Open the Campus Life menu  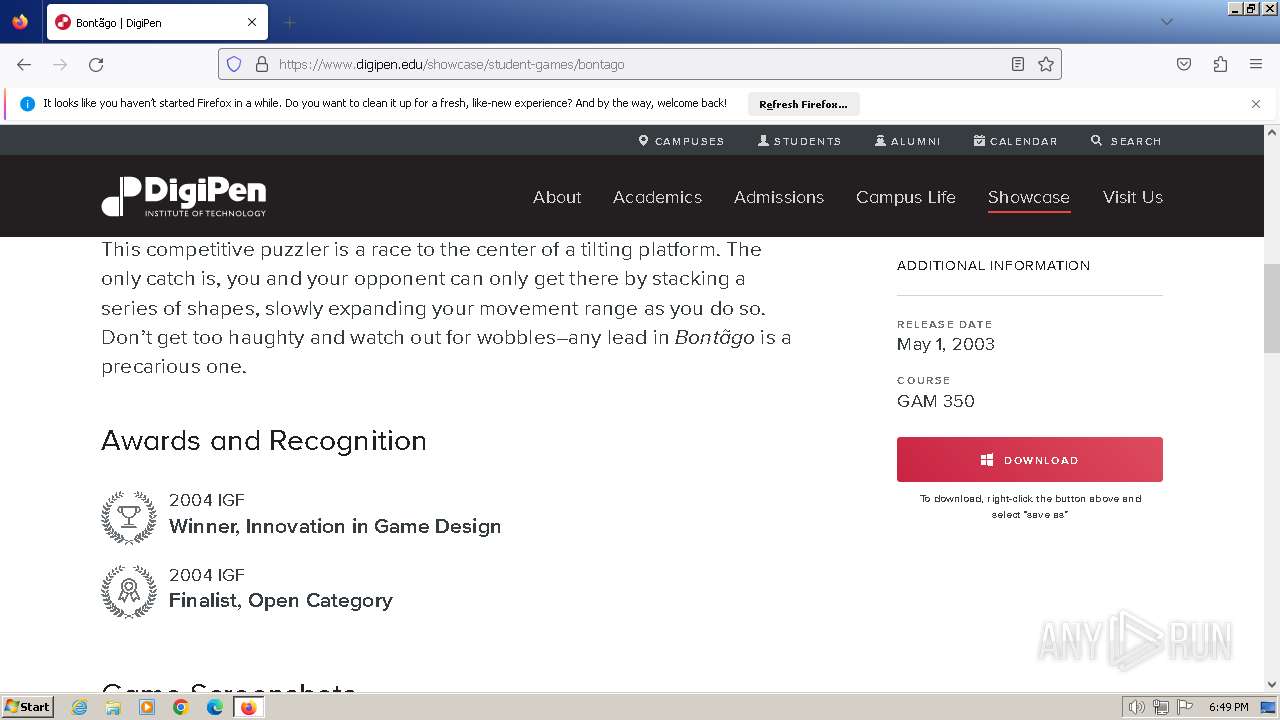pos(906,197)
